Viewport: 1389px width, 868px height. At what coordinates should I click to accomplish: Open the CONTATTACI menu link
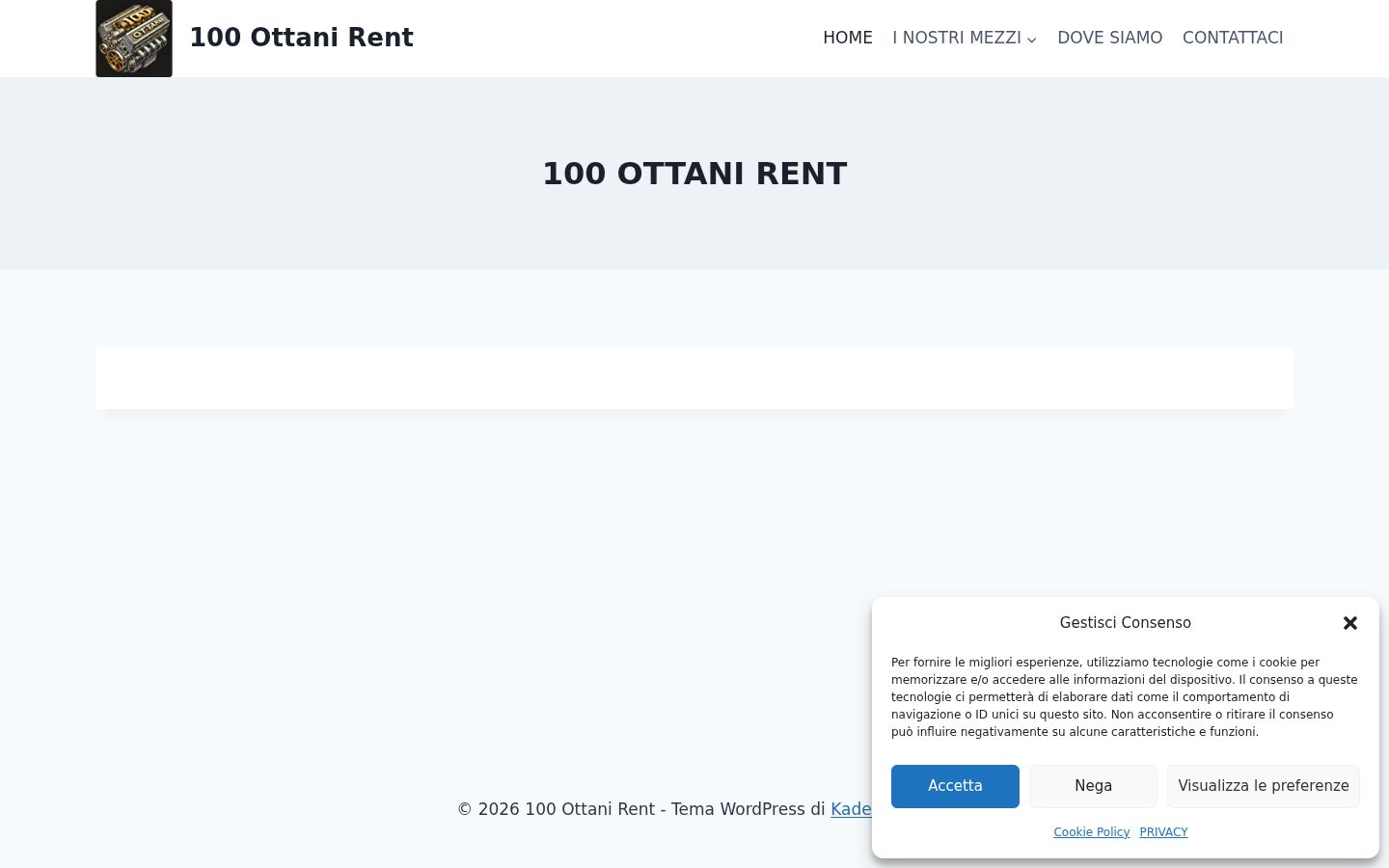click(1233, 38)
